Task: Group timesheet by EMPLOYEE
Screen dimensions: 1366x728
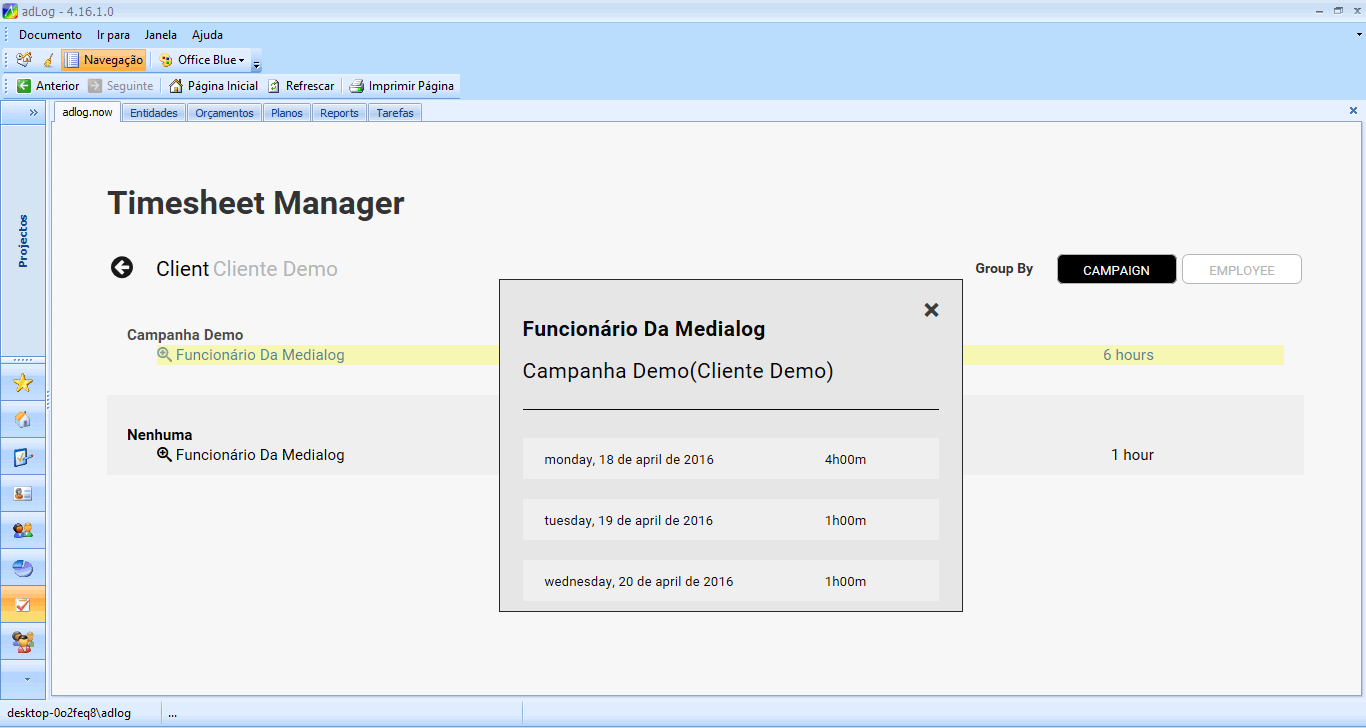Action: tap(1241, 270)
